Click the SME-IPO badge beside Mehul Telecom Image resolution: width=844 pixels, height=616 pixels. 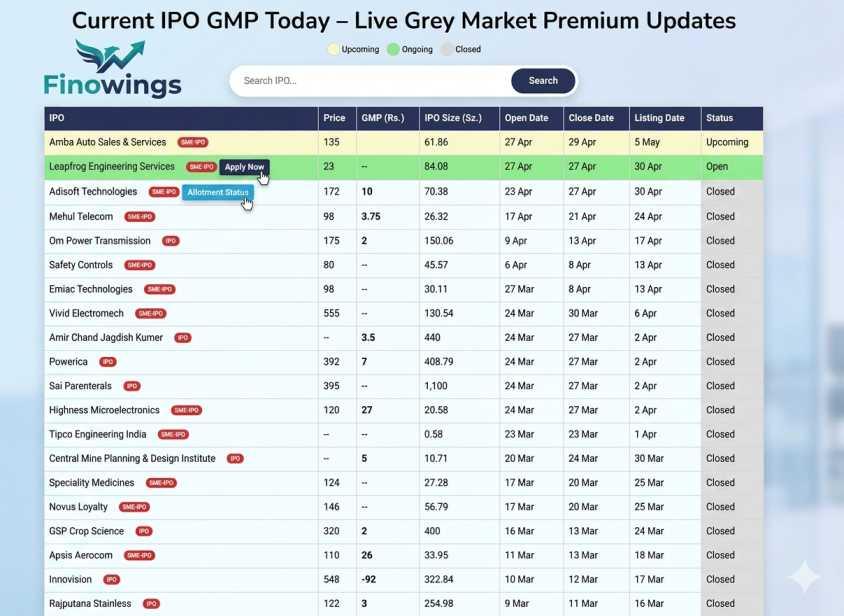tap(140, 217)
